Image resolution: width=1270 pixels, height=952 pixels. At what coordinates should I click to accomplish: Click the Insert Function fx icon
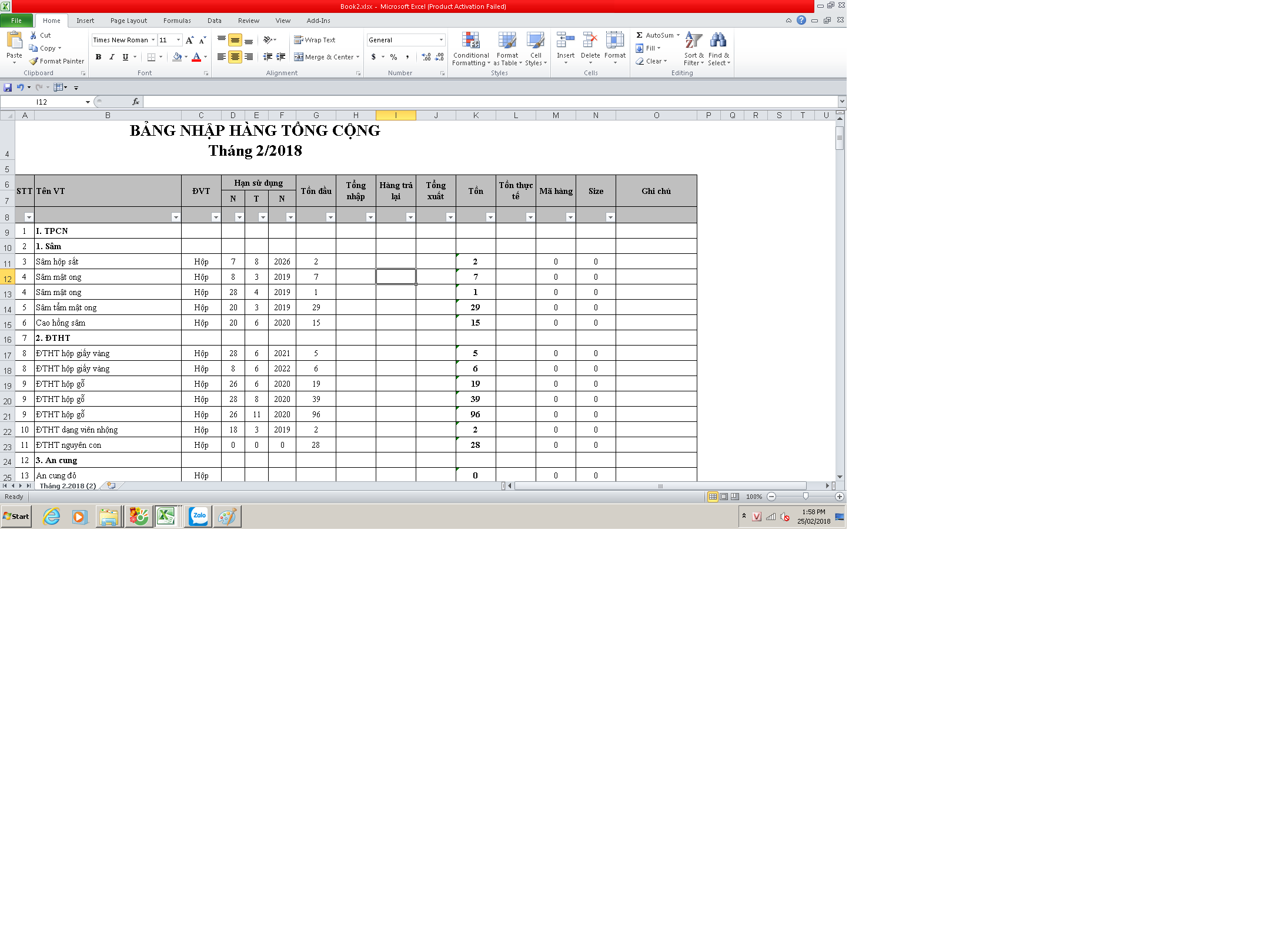(135, 102)
